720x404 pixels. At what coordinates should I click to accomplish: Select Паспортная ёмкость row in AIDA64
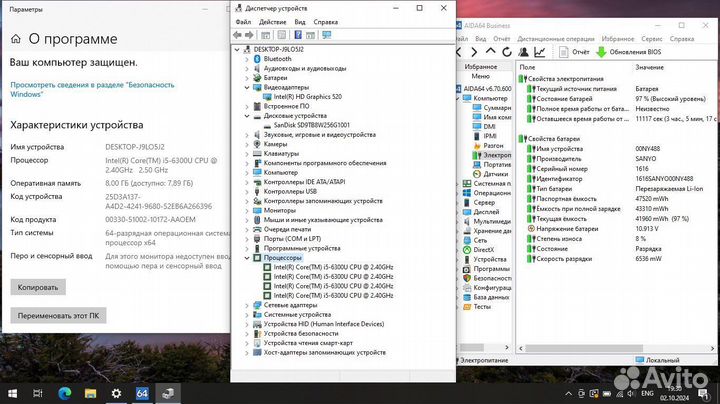click(x=617, y=199)
